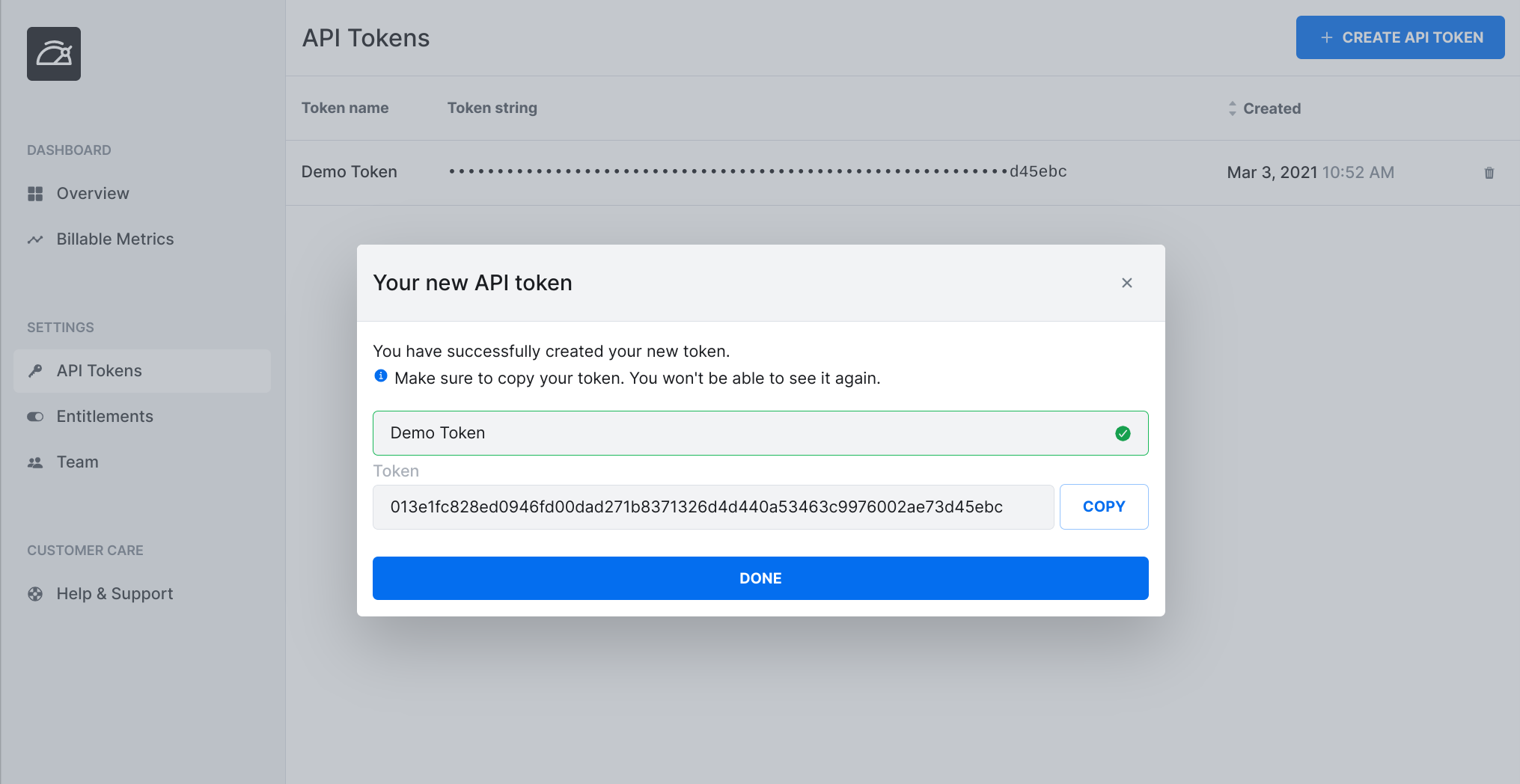
Task: Copy the new API token
Action: pos(1103,506)
